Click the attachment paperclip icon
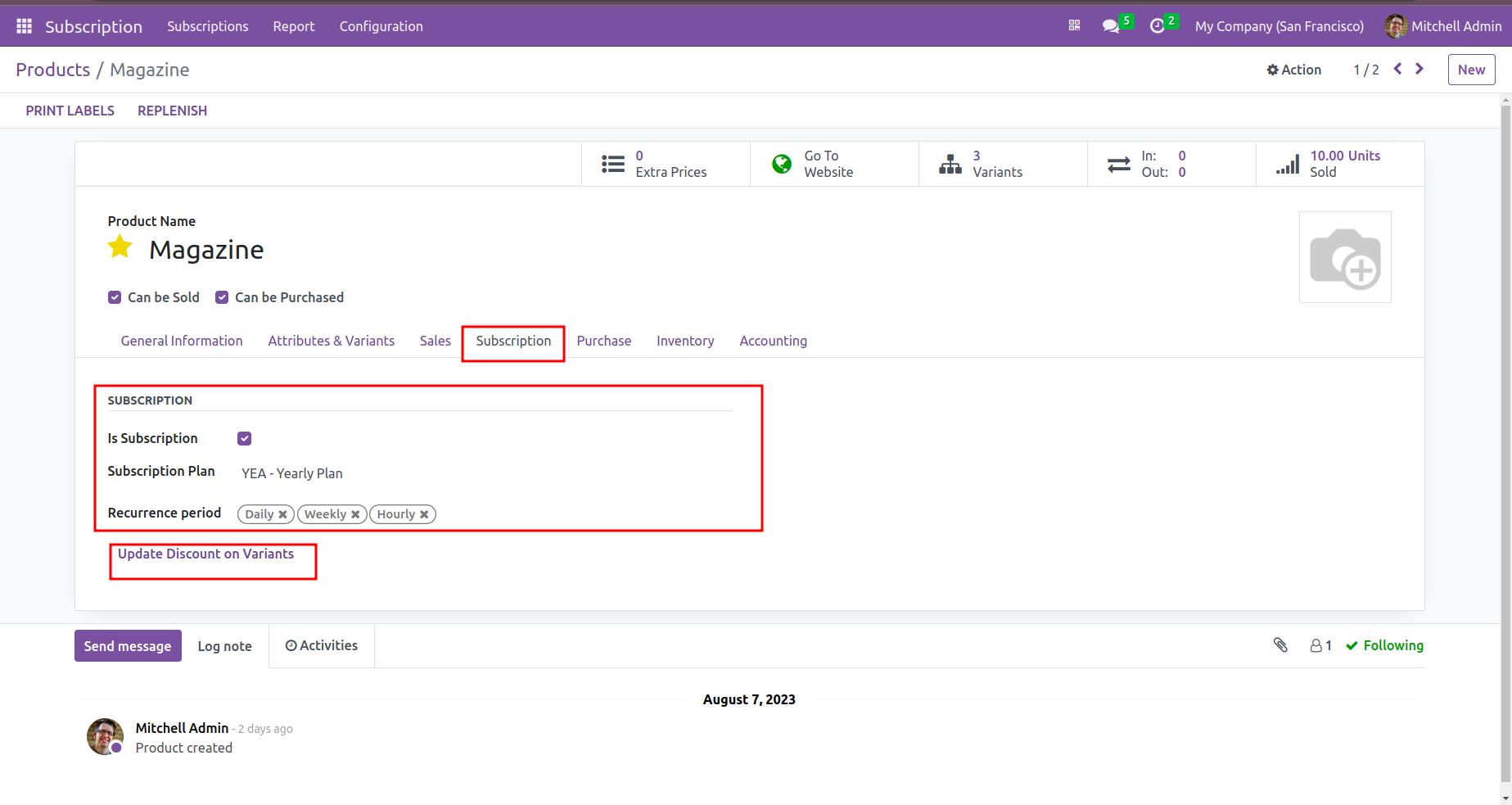Image resolution: width=1512 pixels, height=805 pixels. pyautogui.click(x=1281, y=645)
